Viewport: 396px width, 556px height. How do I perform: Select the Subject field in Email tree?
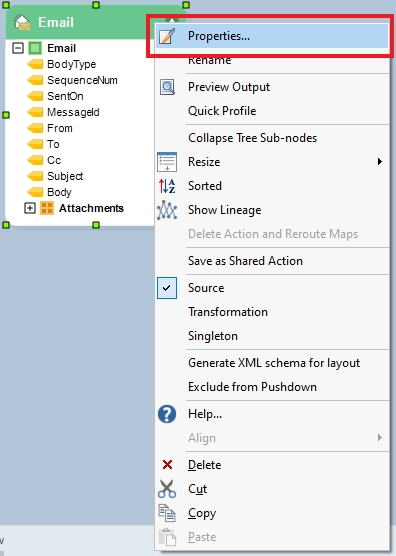[x=65, y=176]
